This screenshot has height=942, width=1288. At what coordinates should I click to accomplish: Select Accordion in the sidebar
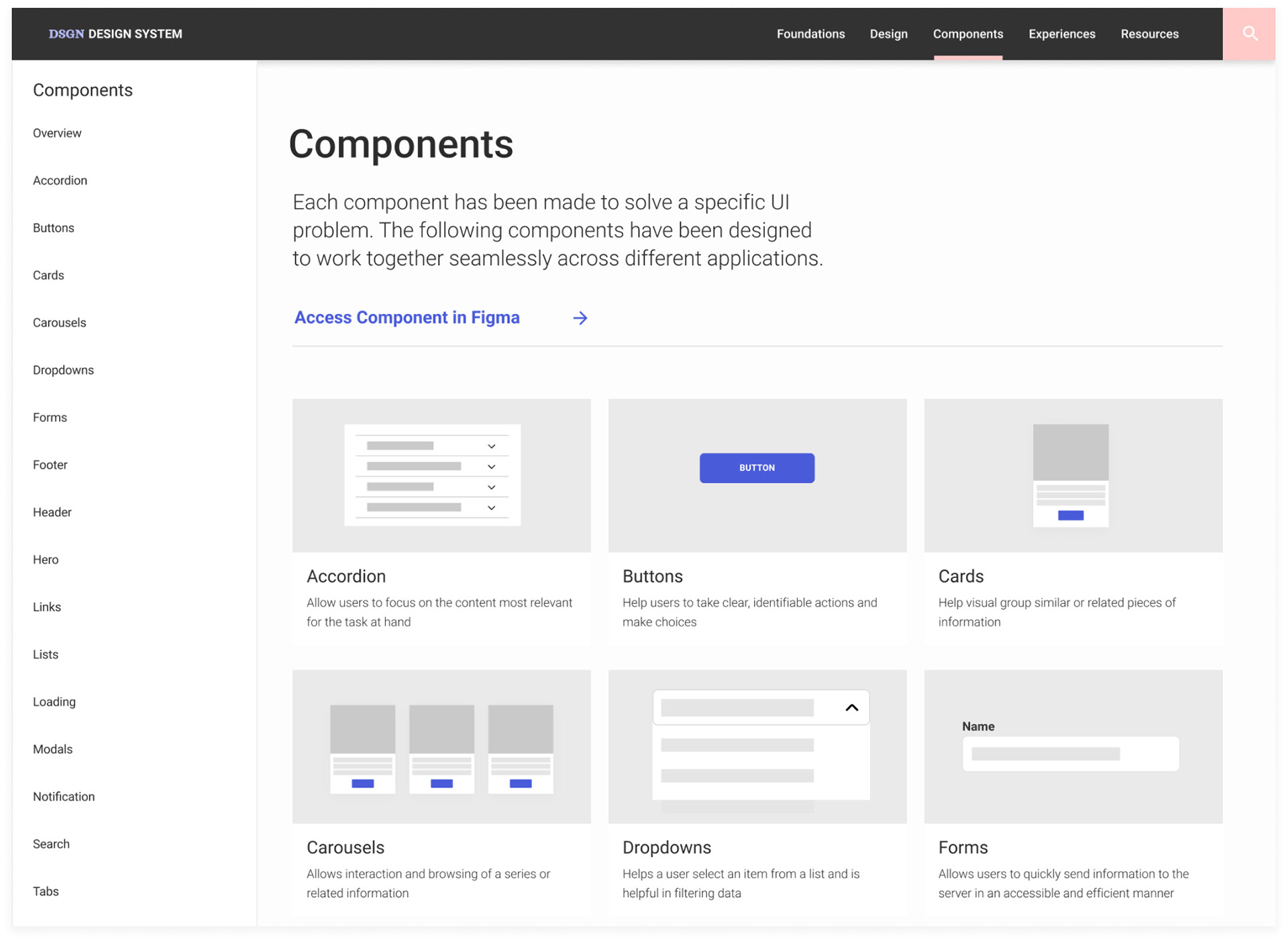coord(60,180)
